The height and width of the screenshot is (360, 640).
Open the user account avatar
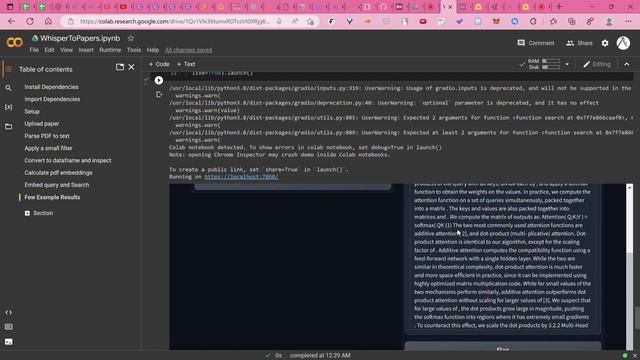[x=623, y=43]
